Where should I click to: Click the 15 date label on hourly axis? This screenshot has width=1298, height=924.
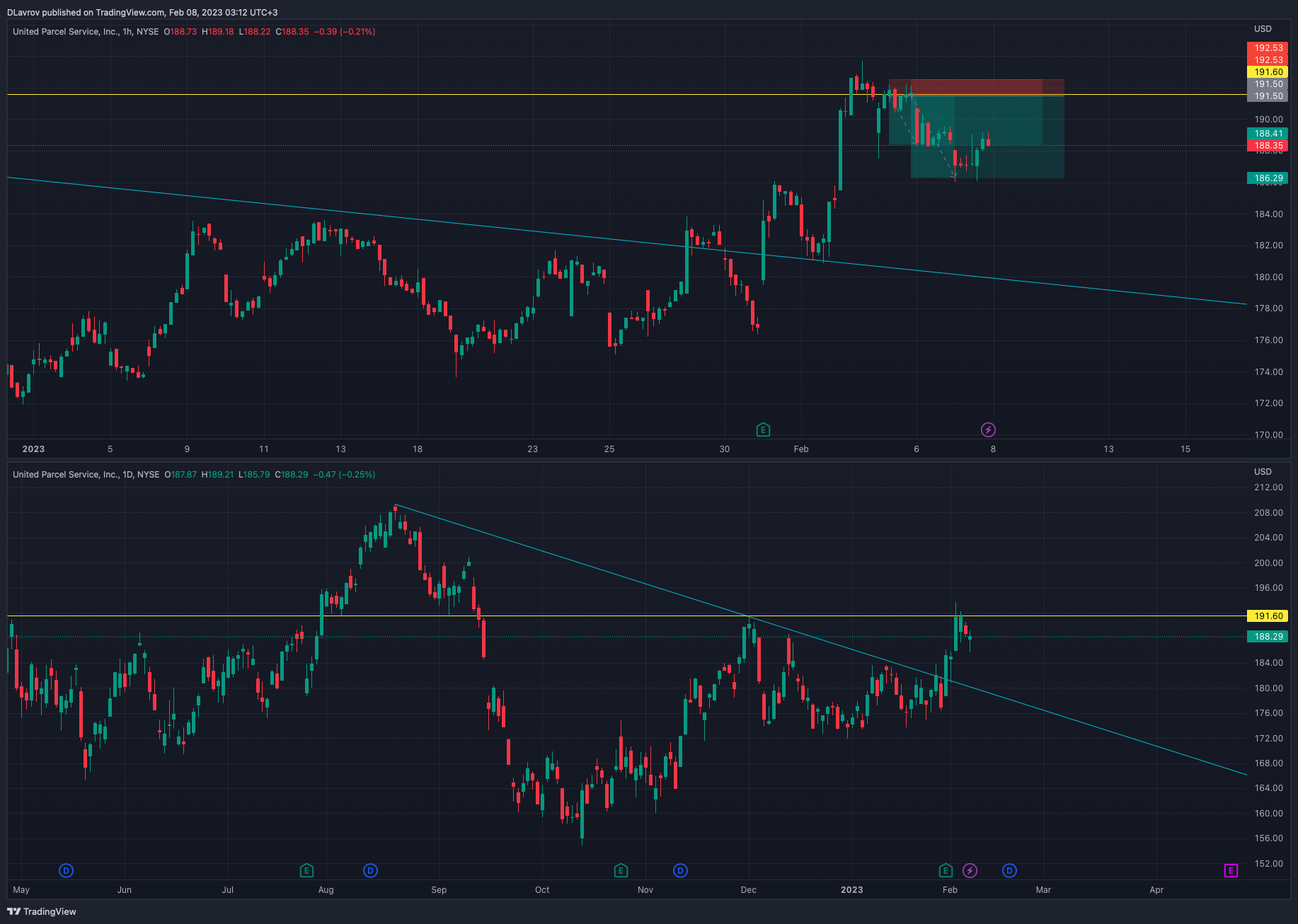click(1185, 449)
